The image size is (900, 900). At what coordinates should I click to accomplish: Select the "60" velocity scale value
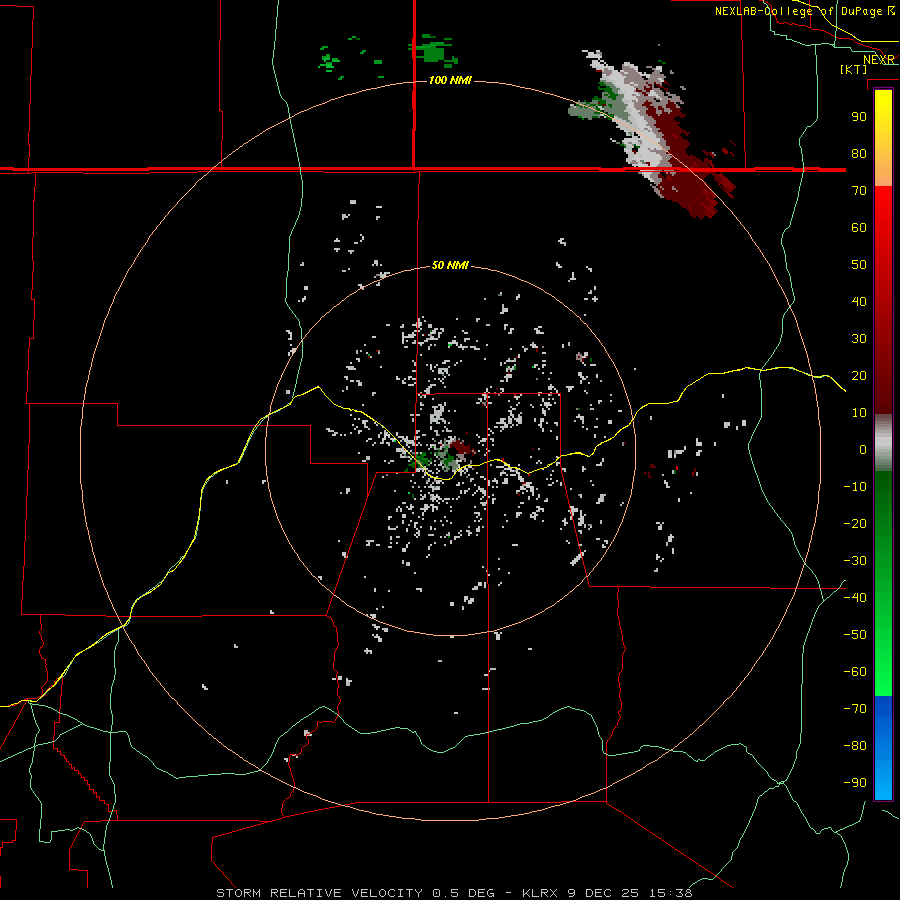pos(859,227)
